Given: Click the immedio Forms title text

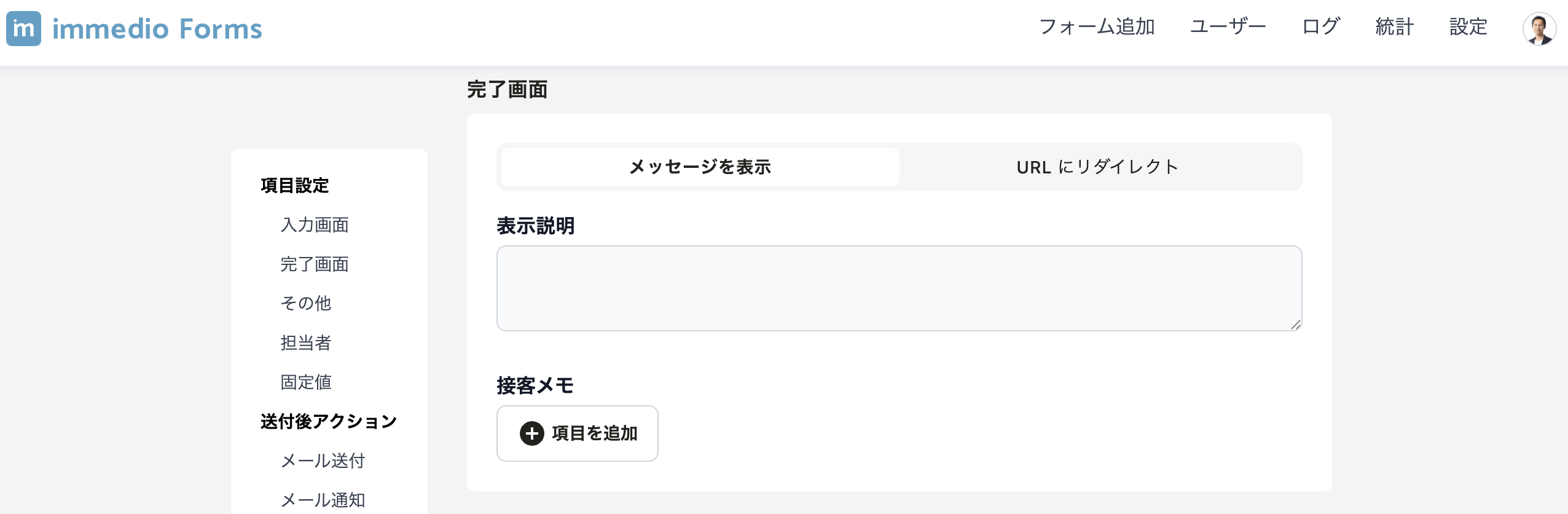Looking at the screenshot, I should click(x=157, y=29).
